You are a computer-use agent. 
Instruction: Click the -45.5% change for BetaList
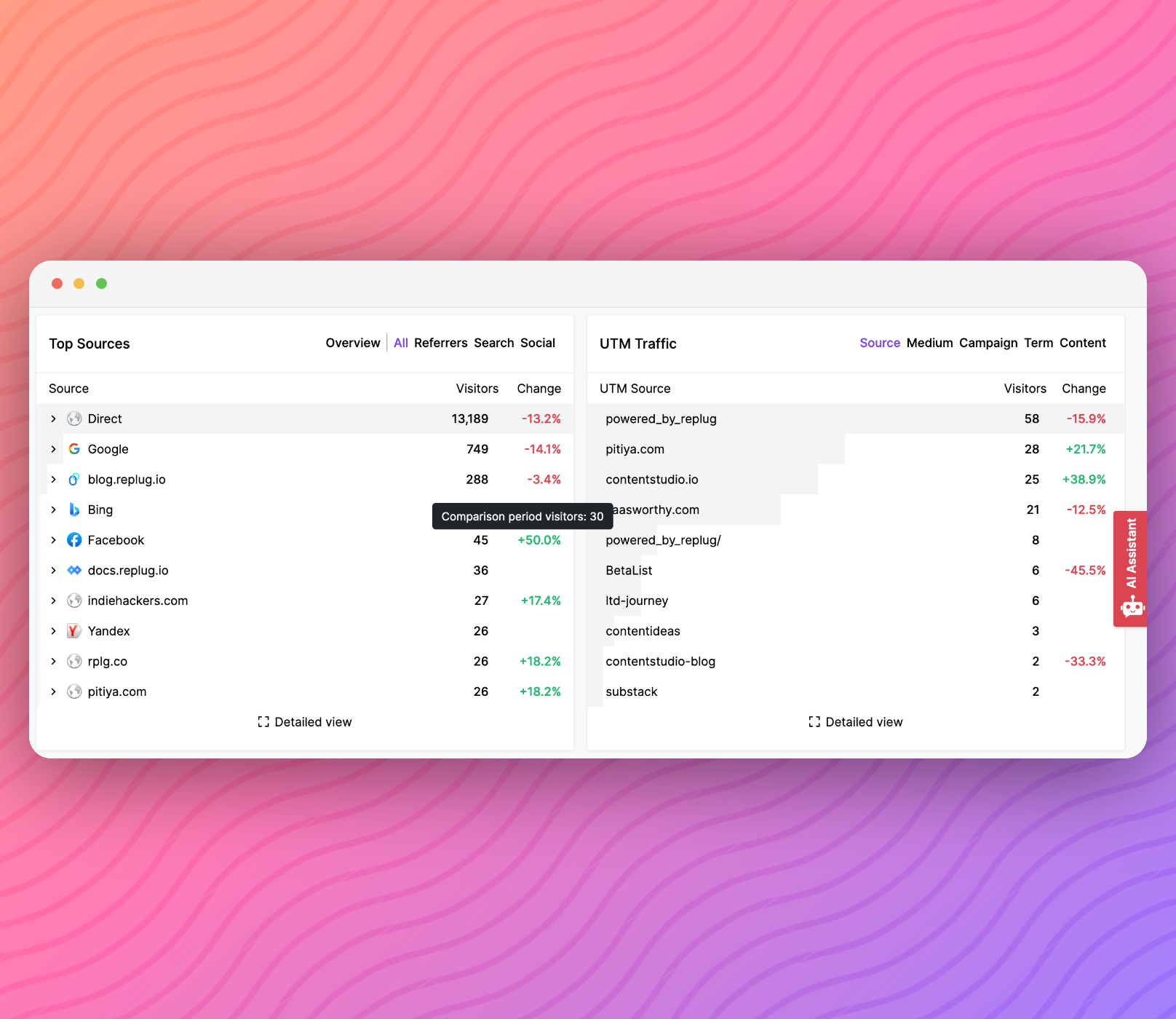point(1085,571)
